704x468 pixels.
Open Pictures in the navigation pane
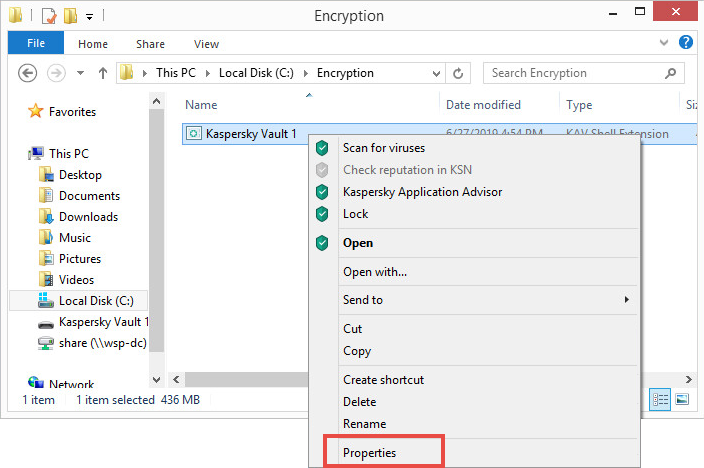point(70,259)
